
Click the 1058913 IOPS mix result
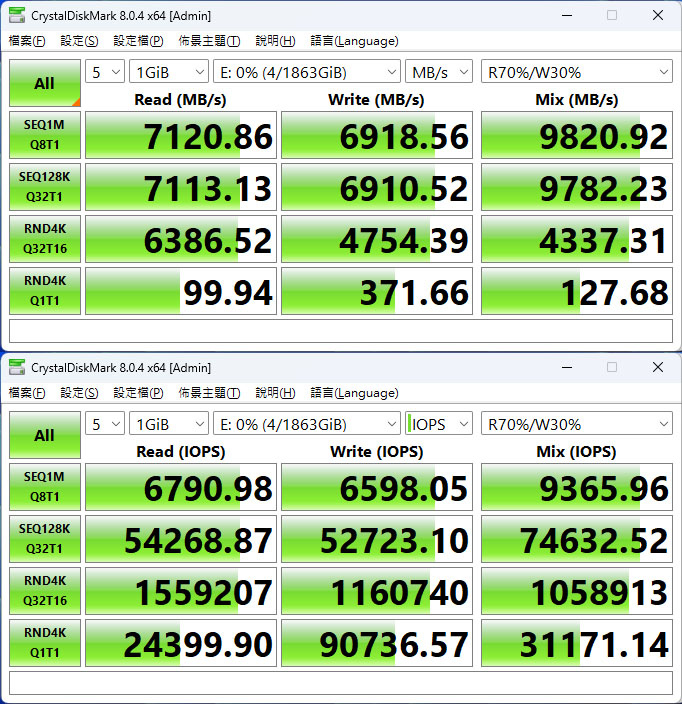(577, 591)
